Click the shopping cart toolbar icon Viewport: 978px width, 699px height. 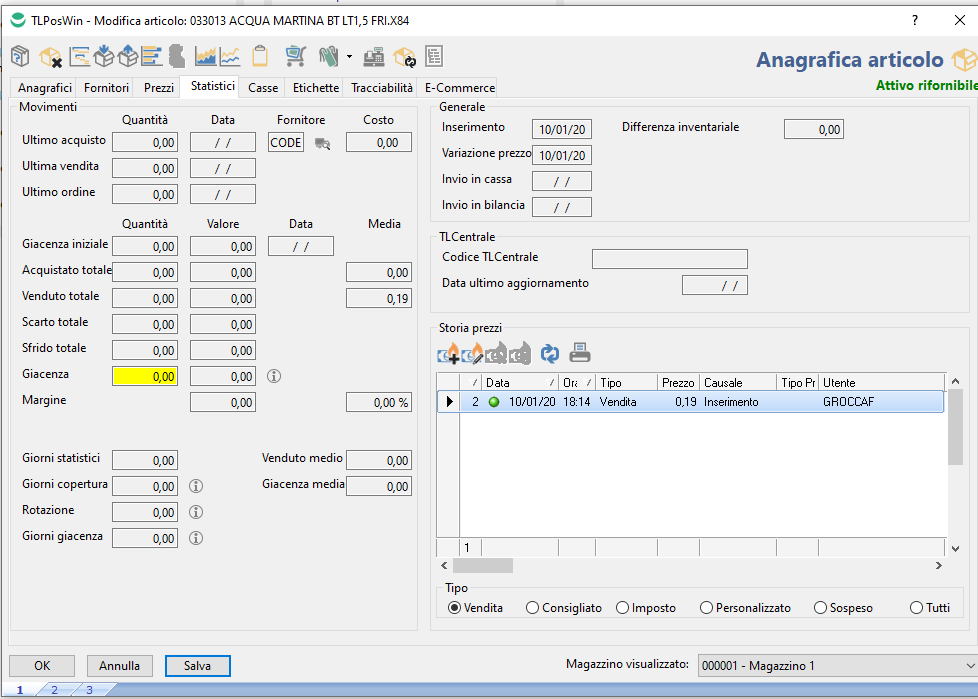[x=295, y=56]
